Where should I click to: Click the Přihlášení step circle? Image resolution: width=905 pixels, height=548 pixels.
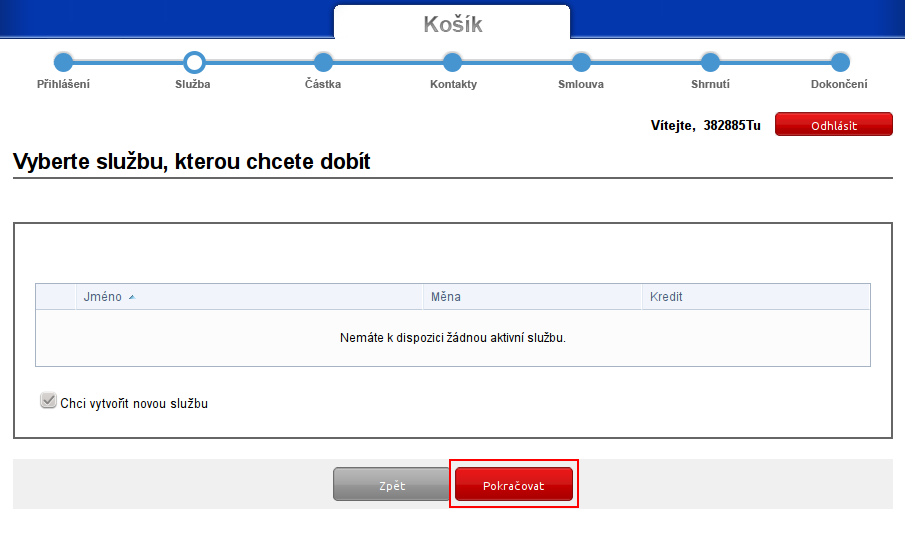point(63,62)
